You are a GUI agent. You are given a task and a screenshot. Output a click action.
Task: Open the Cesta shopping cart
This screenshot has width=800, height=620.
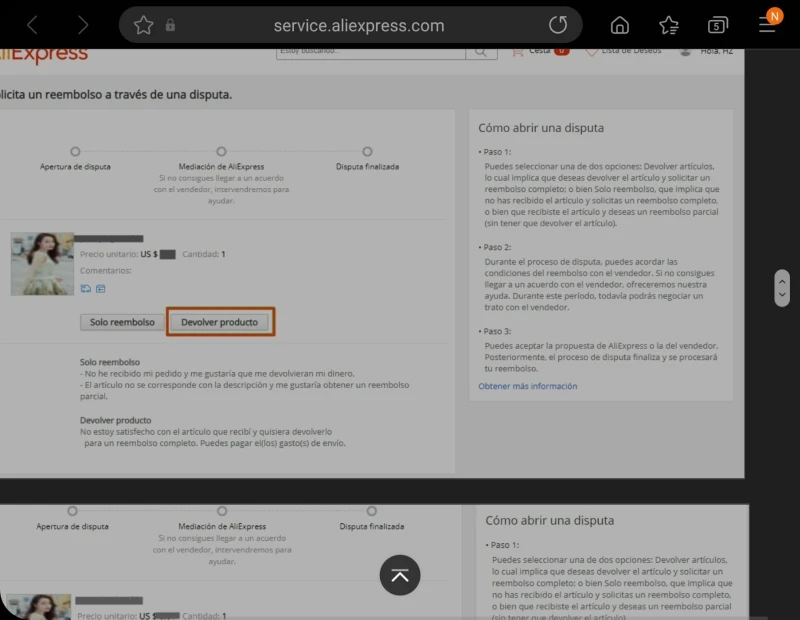[540, 51]
